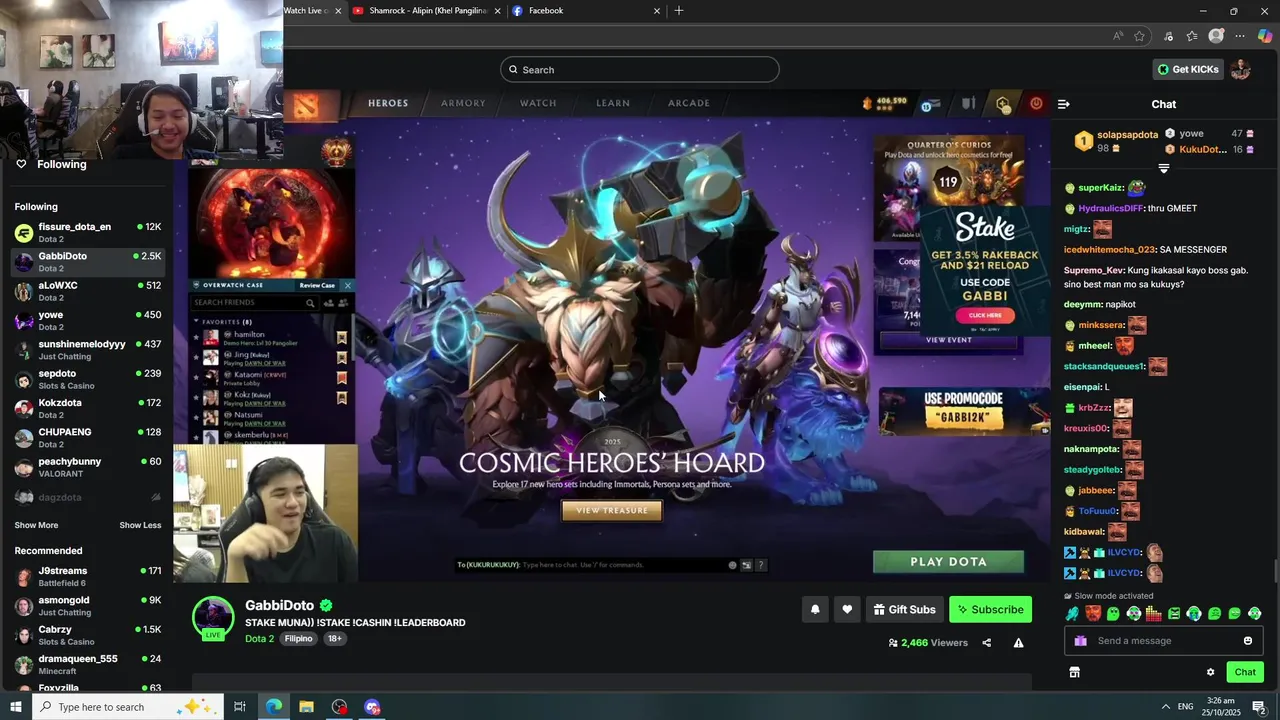The image size is (1280, 720).
Task: Open the Kick user profile avatar
Action: (x=1240, y=69)
